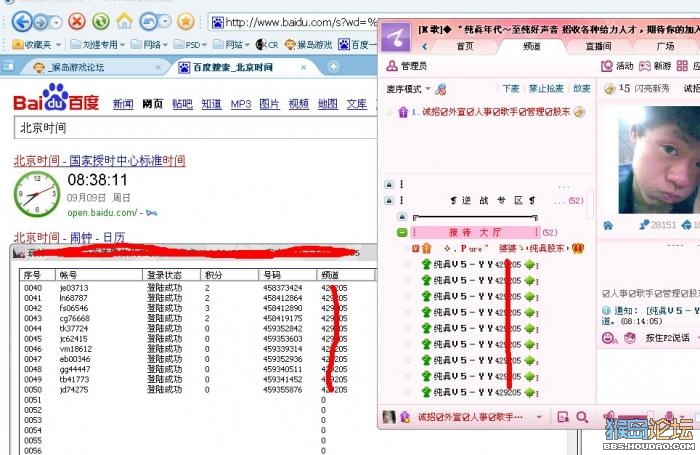Click the 新闻 link on Baidu
700x455 pixels.
pos(123,104)
